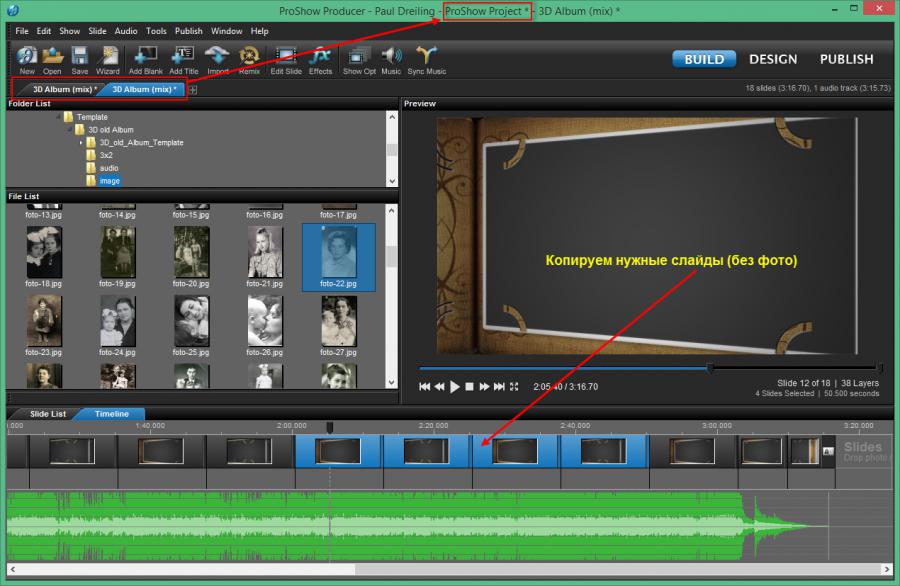
Task: Click the Slides drop photo placeholder
Action: coord(863,451)
